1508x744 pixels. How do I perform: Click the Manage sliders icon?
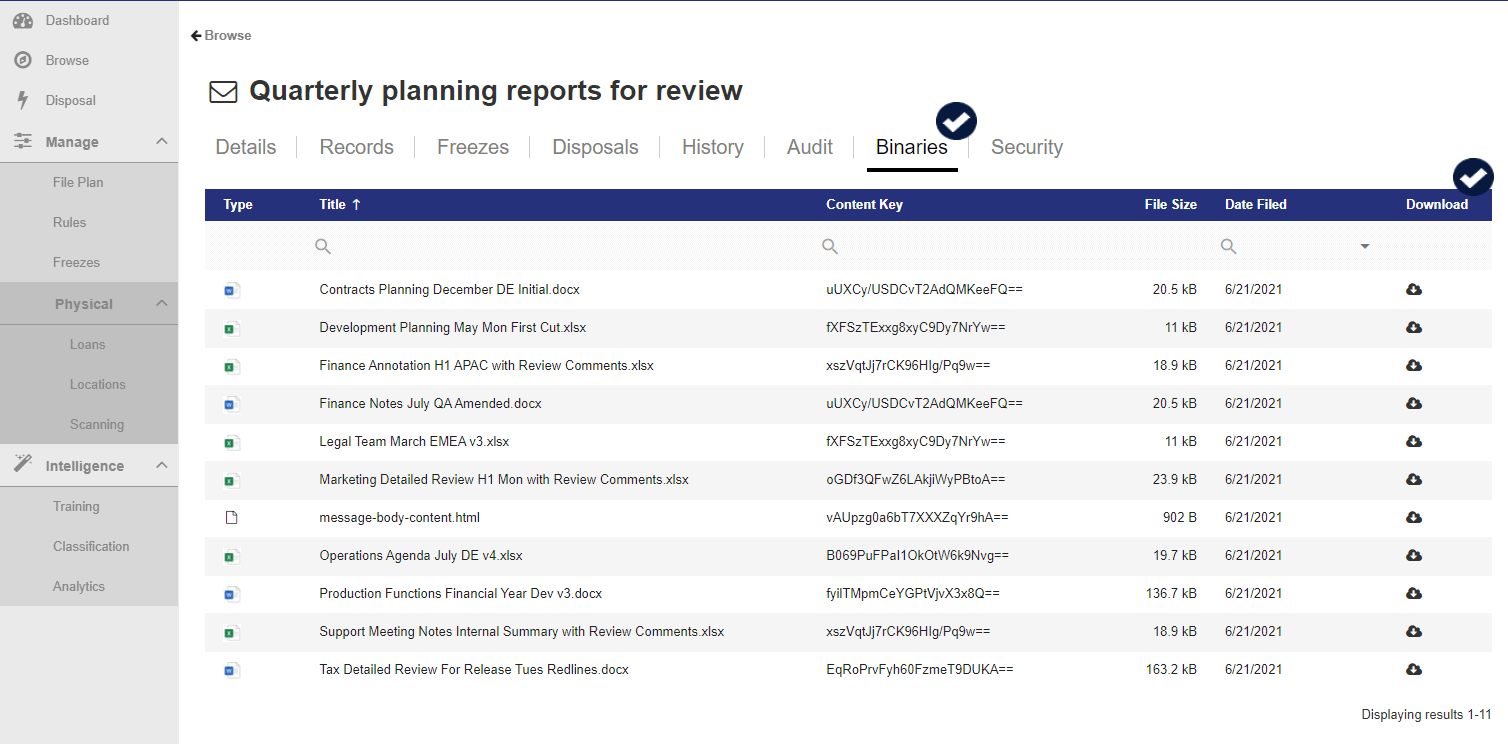(x=23, y=142)
